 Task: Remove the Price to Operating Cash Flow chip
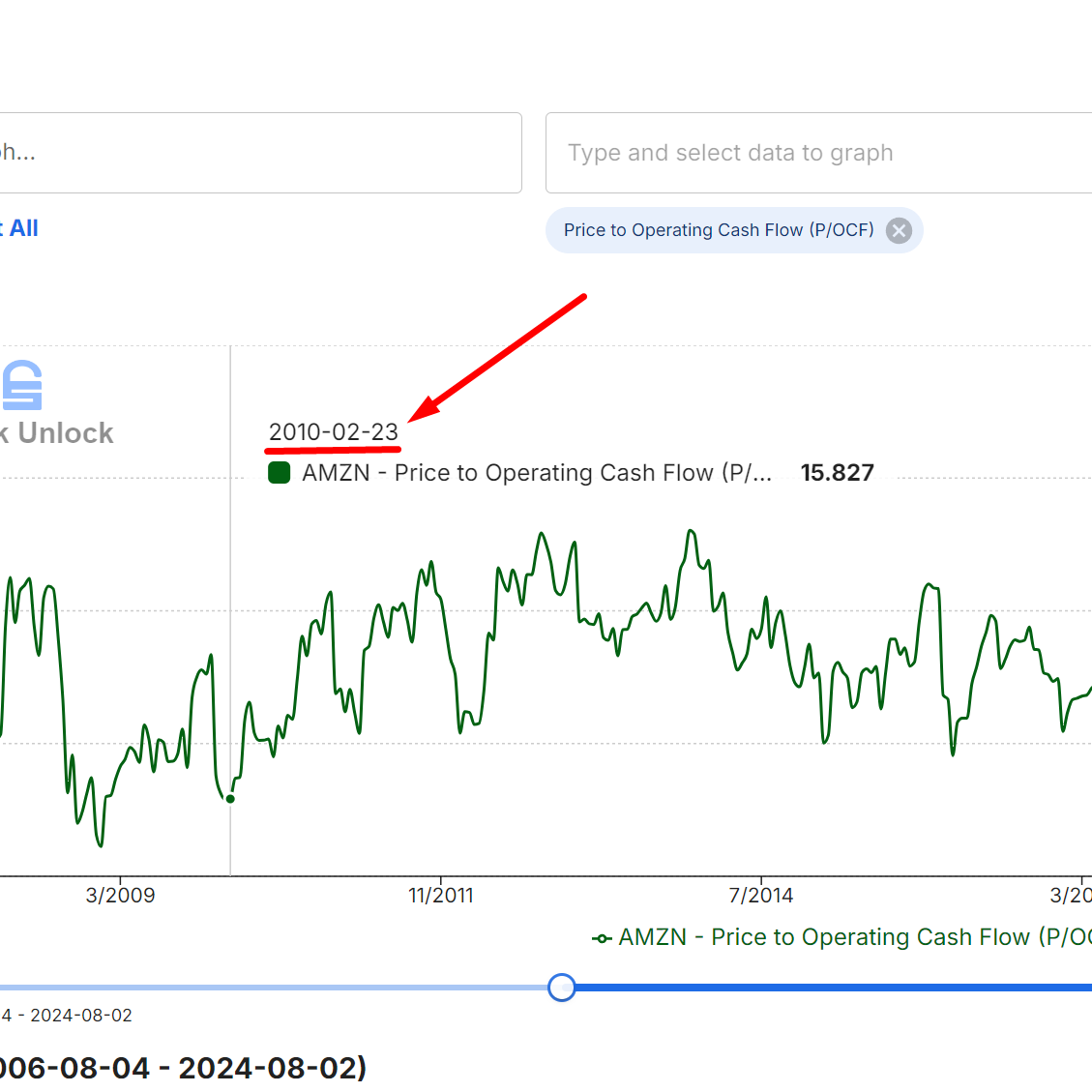point(899,230)
